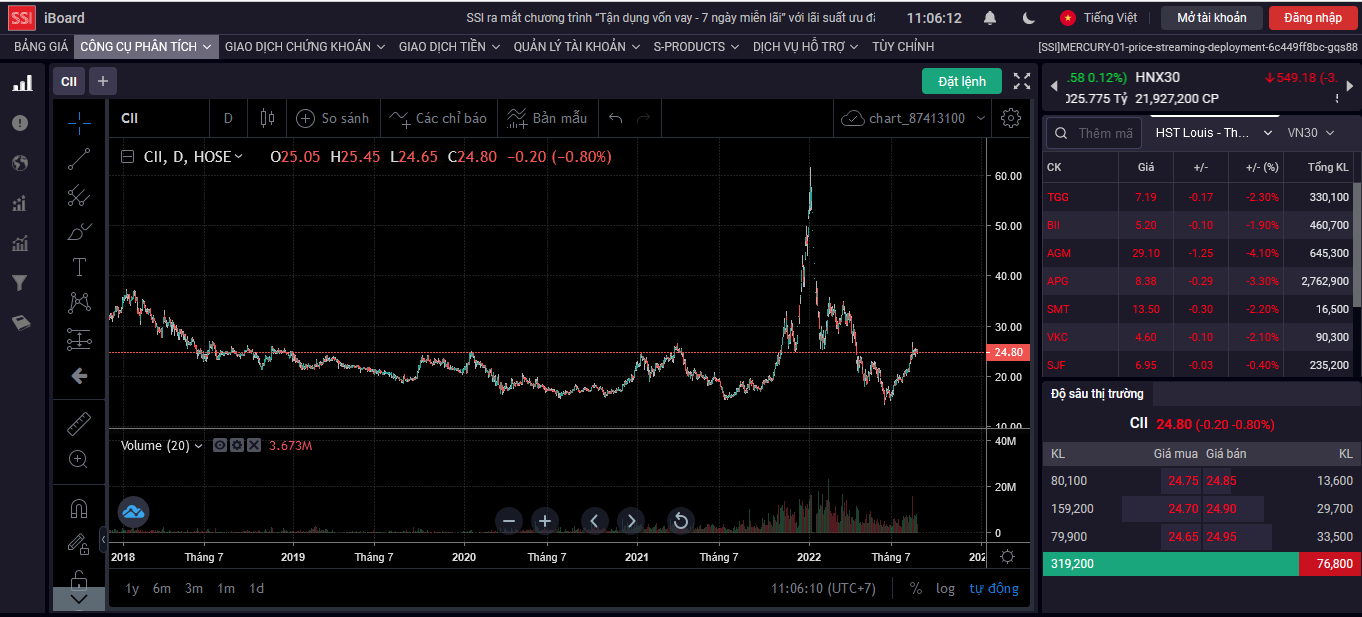
Task: Select the trend line drawing tool
Action: coord(79,159)
